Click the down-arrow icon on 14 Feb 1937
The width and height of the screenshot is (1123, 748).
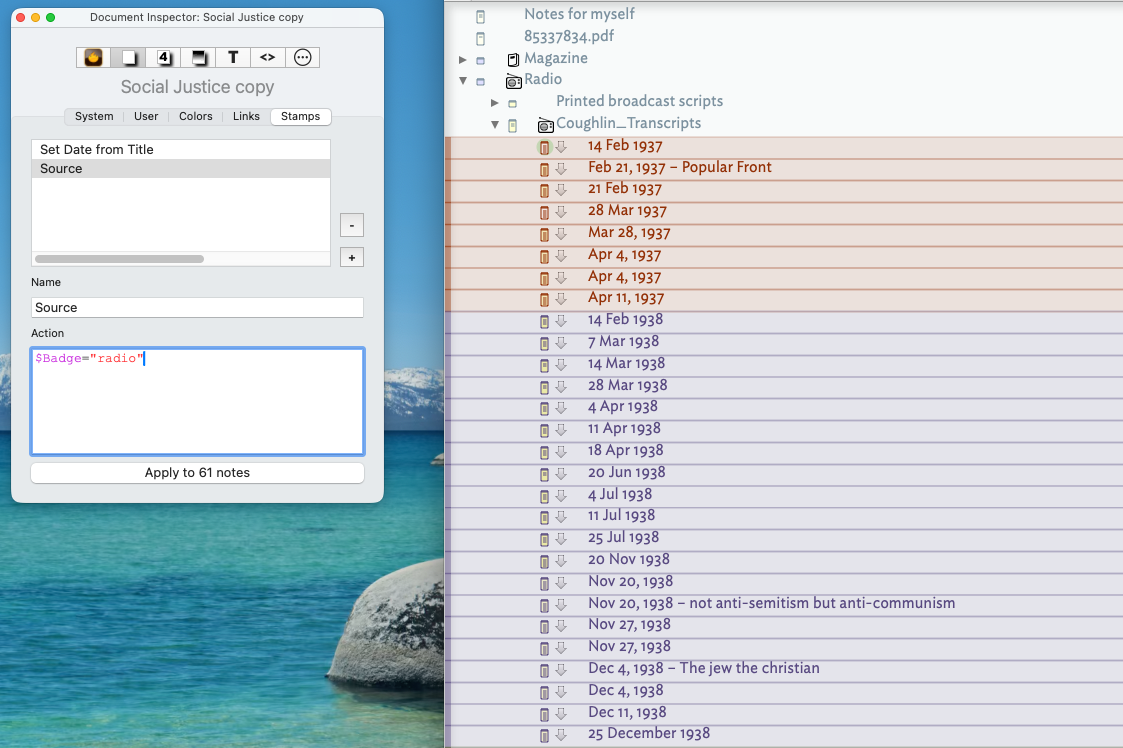click(x=561, y=147)
